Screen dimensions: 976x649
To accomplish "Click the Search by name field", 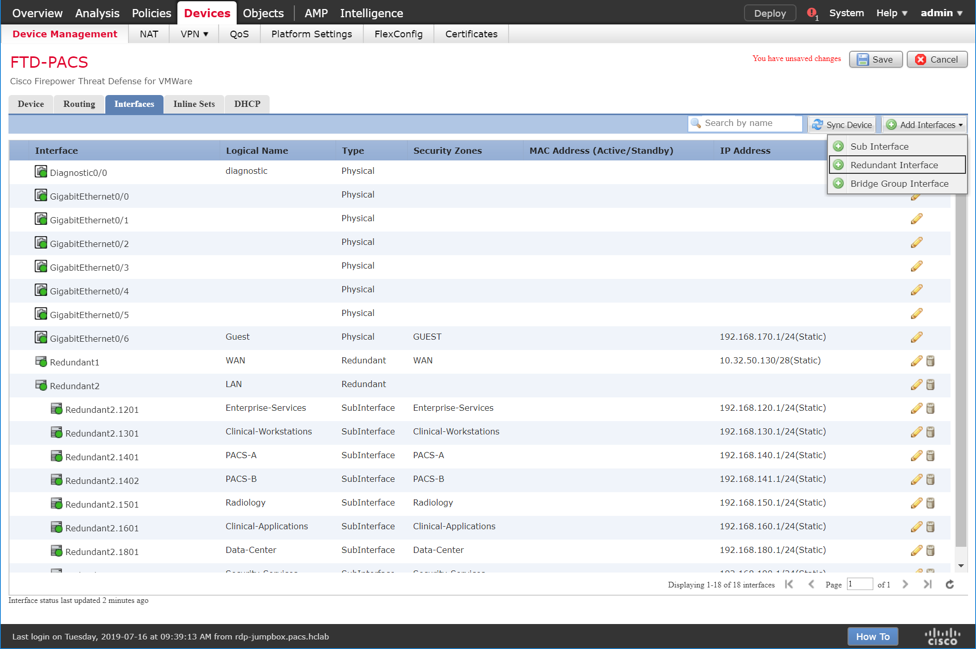I will [750, 124].
